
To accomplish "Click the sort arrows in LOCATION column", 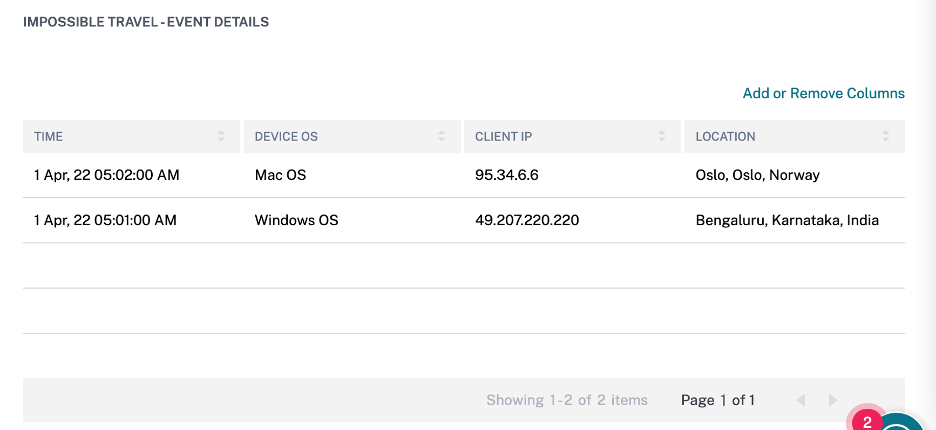I will [x=886, y=136].
